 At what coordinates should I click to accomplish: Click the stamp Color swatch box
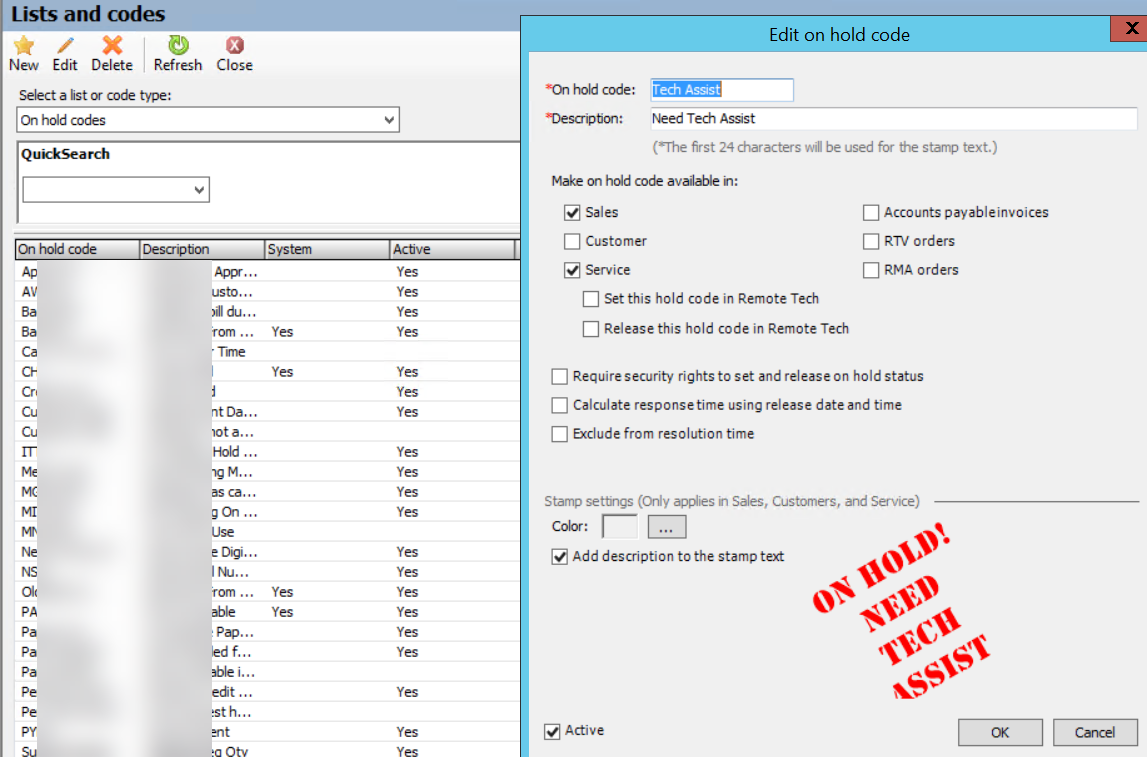coord(620,527)
